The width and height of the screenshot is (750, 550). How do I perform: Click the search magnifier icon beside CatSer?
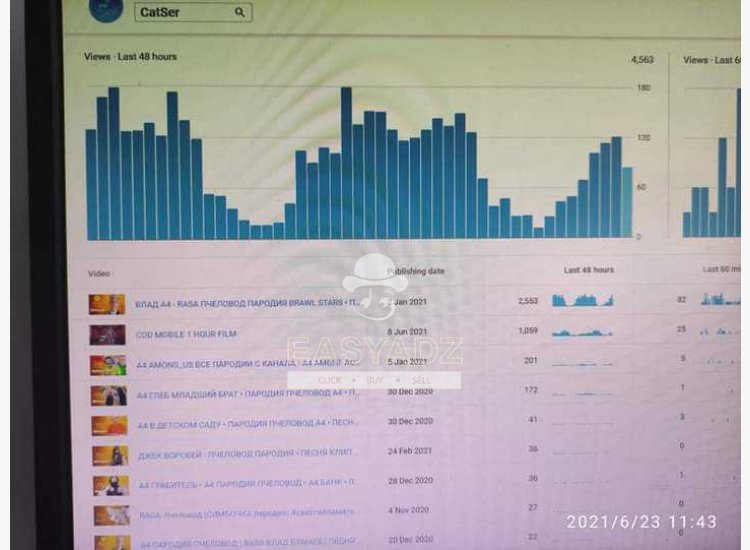(x=240, y=12)
